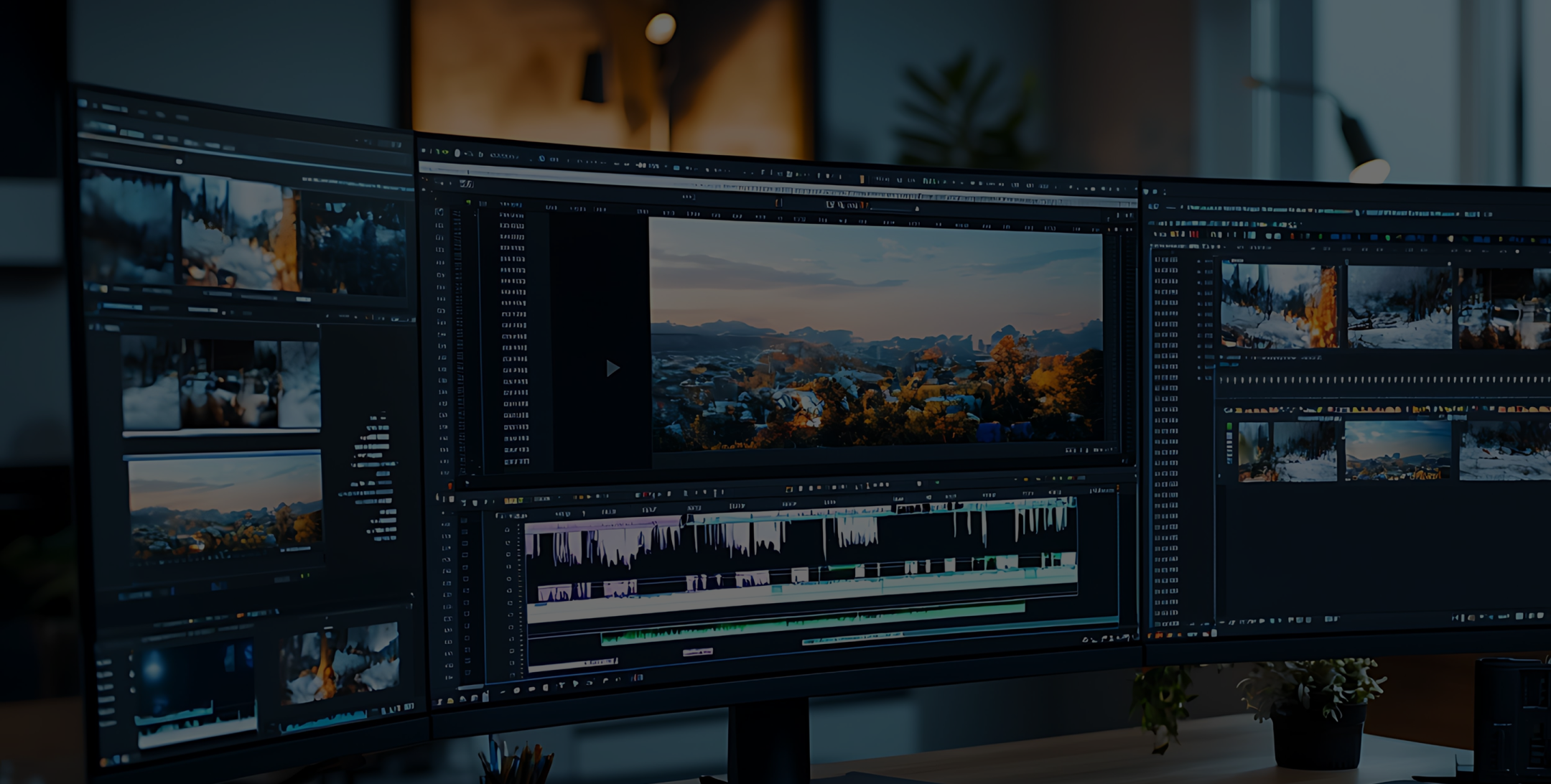Open the first row in center monitor's vertical list
This screenshot has width=1551, height=784.
coord(511,215)
